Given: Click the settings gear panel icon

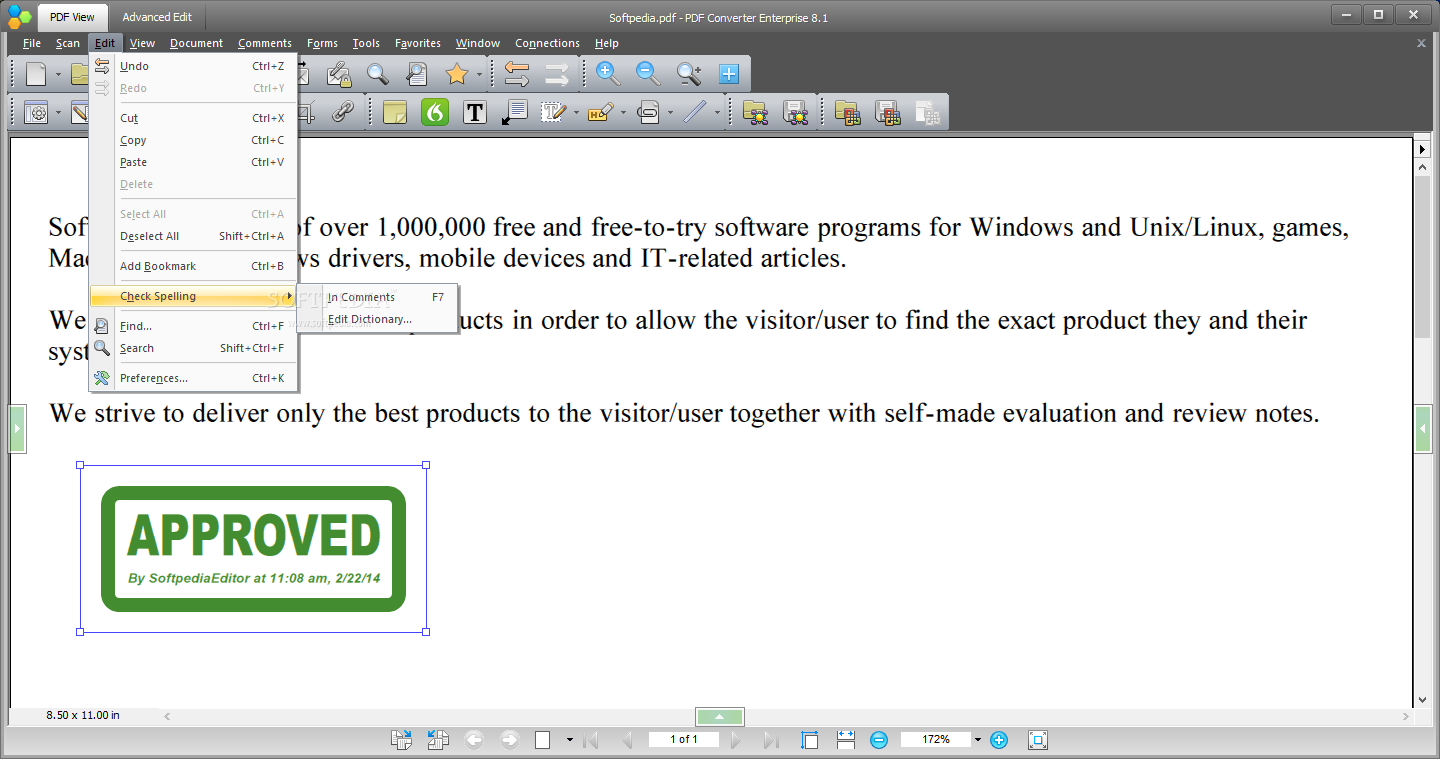Looking at the screenshot, I should click(x=37, y=112).
